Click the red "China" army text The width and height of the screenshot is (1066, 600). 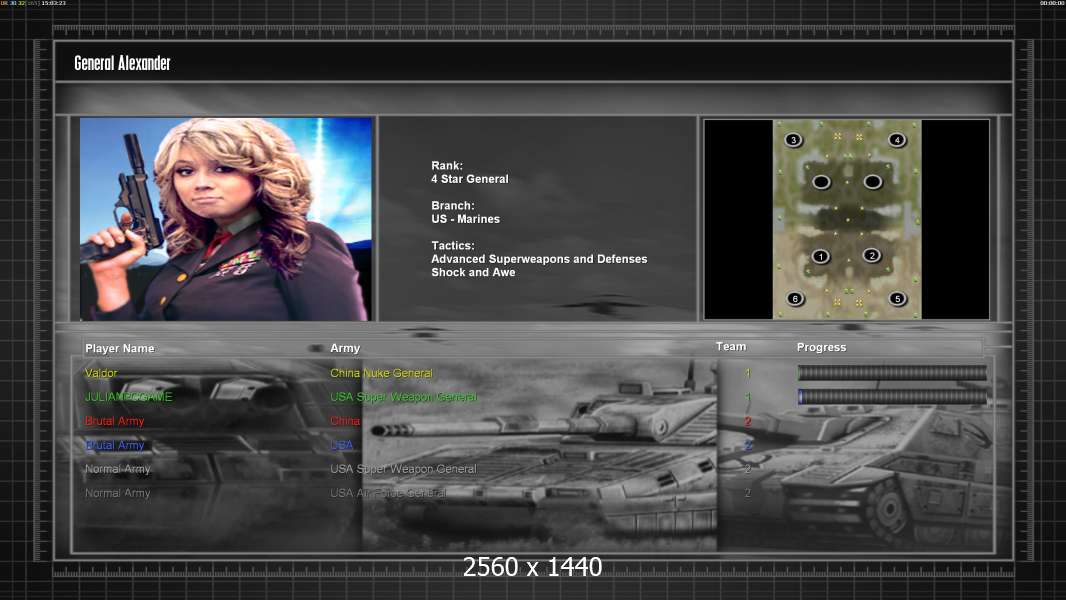pyautogui.click(x=345, y=421)
